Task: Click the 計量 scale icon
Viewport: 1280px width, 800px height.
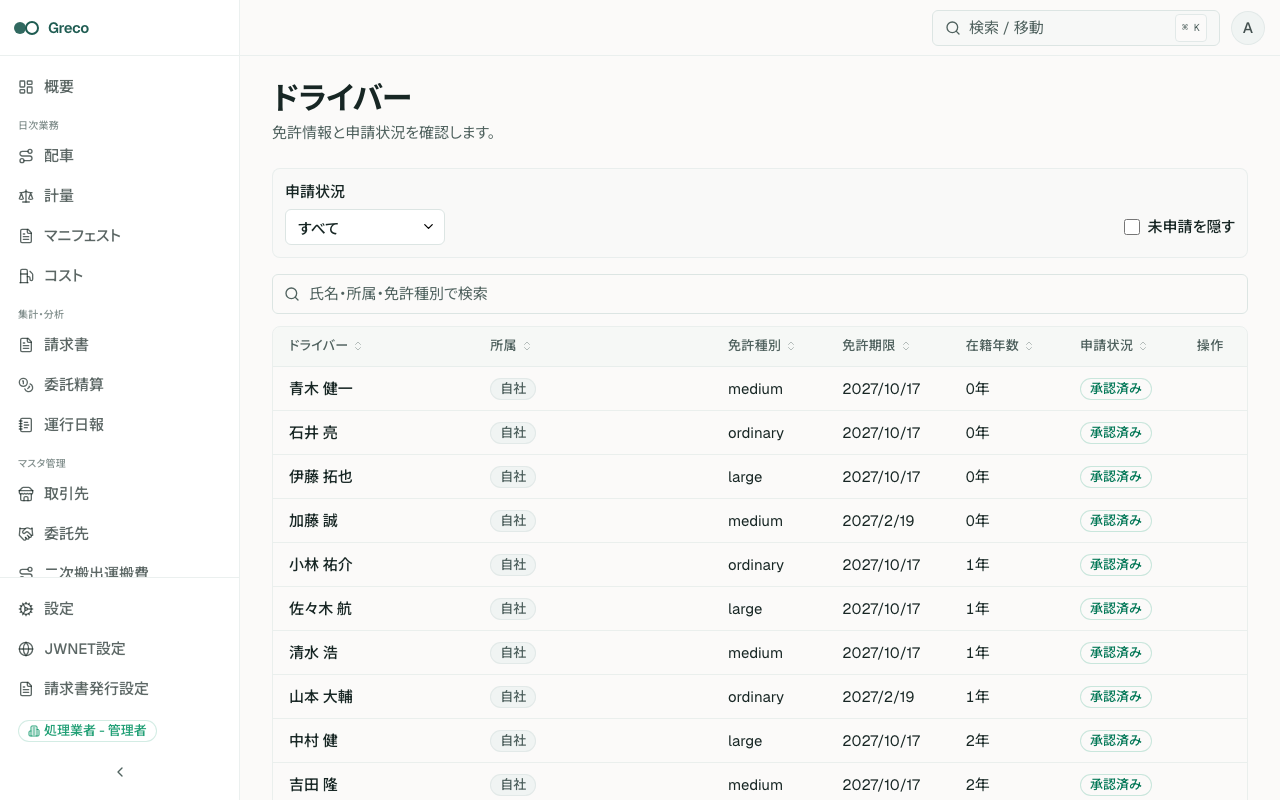Action: (x=26, y=196)
